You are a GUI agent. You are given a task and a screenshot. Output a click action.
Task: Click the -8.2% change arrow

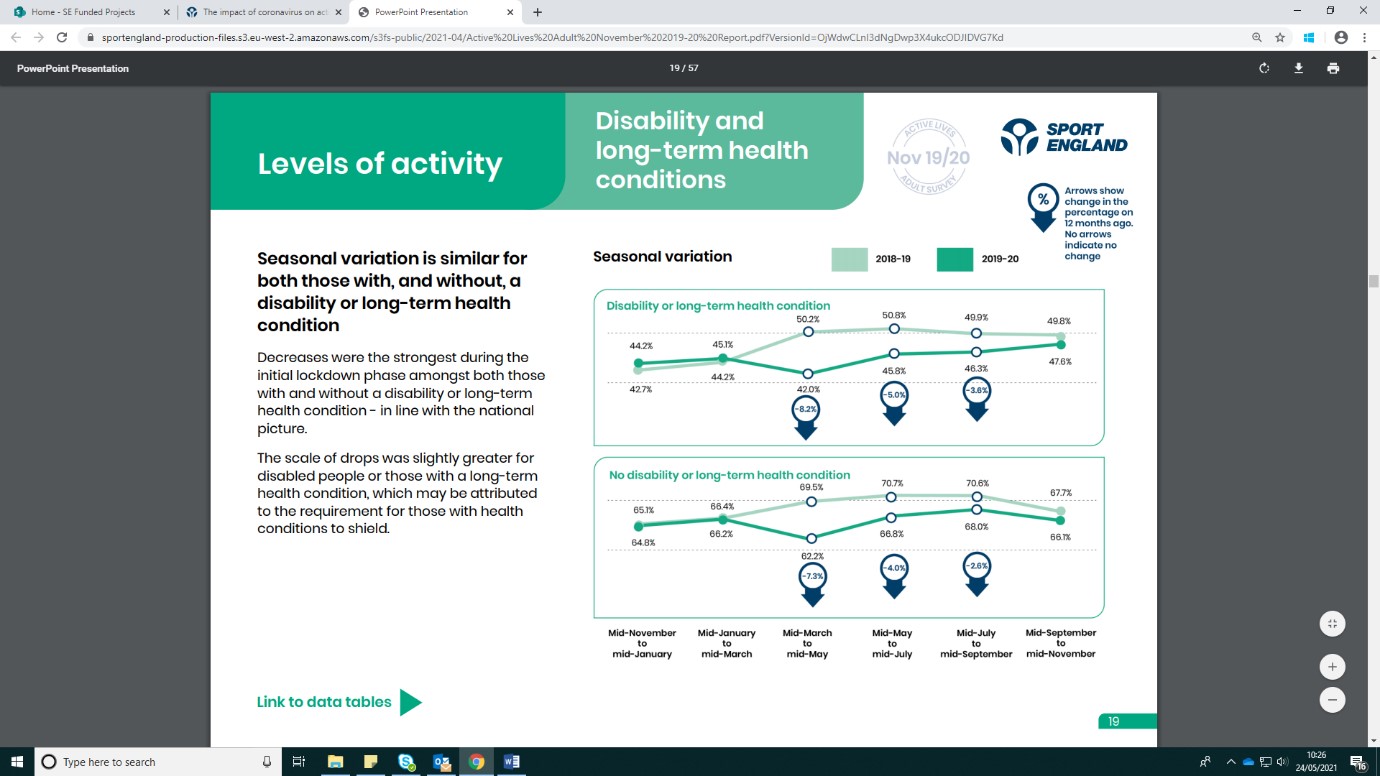806,416
